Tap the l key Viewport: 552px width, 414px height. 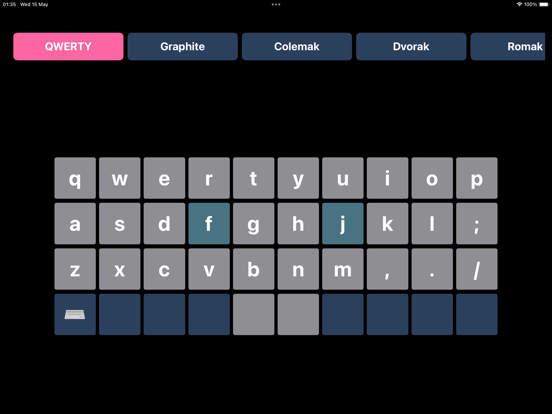(x=432, y=224)
